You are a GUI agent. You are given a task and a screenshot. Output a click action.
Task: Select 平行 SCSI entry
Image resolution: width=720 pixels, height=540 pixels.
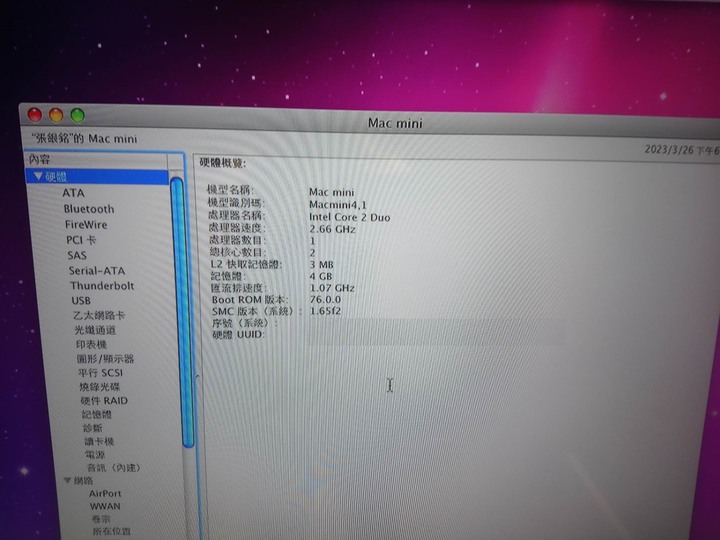[x=101, y=373]
